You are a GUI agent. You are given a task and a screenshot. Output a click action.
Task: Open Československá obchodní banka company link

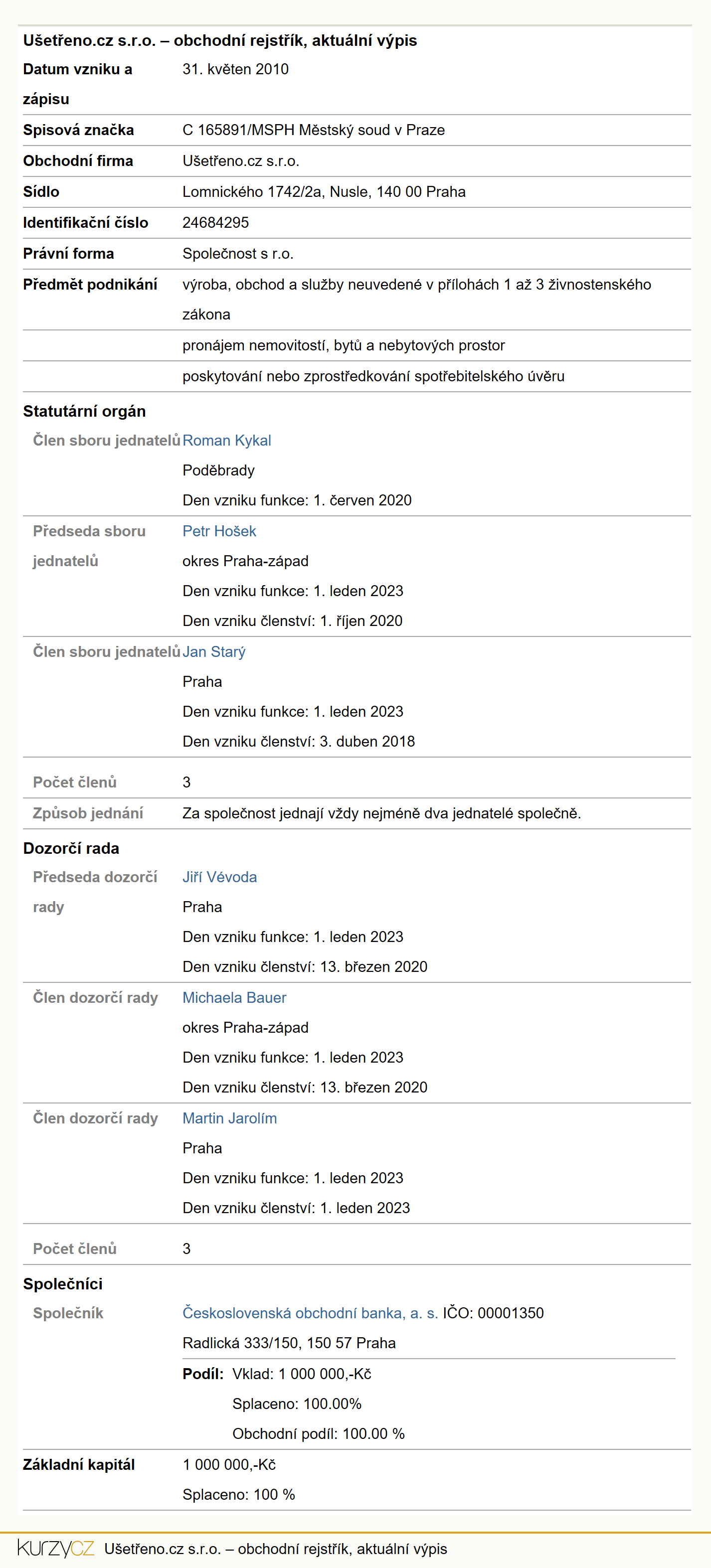tap(310, 1312)
